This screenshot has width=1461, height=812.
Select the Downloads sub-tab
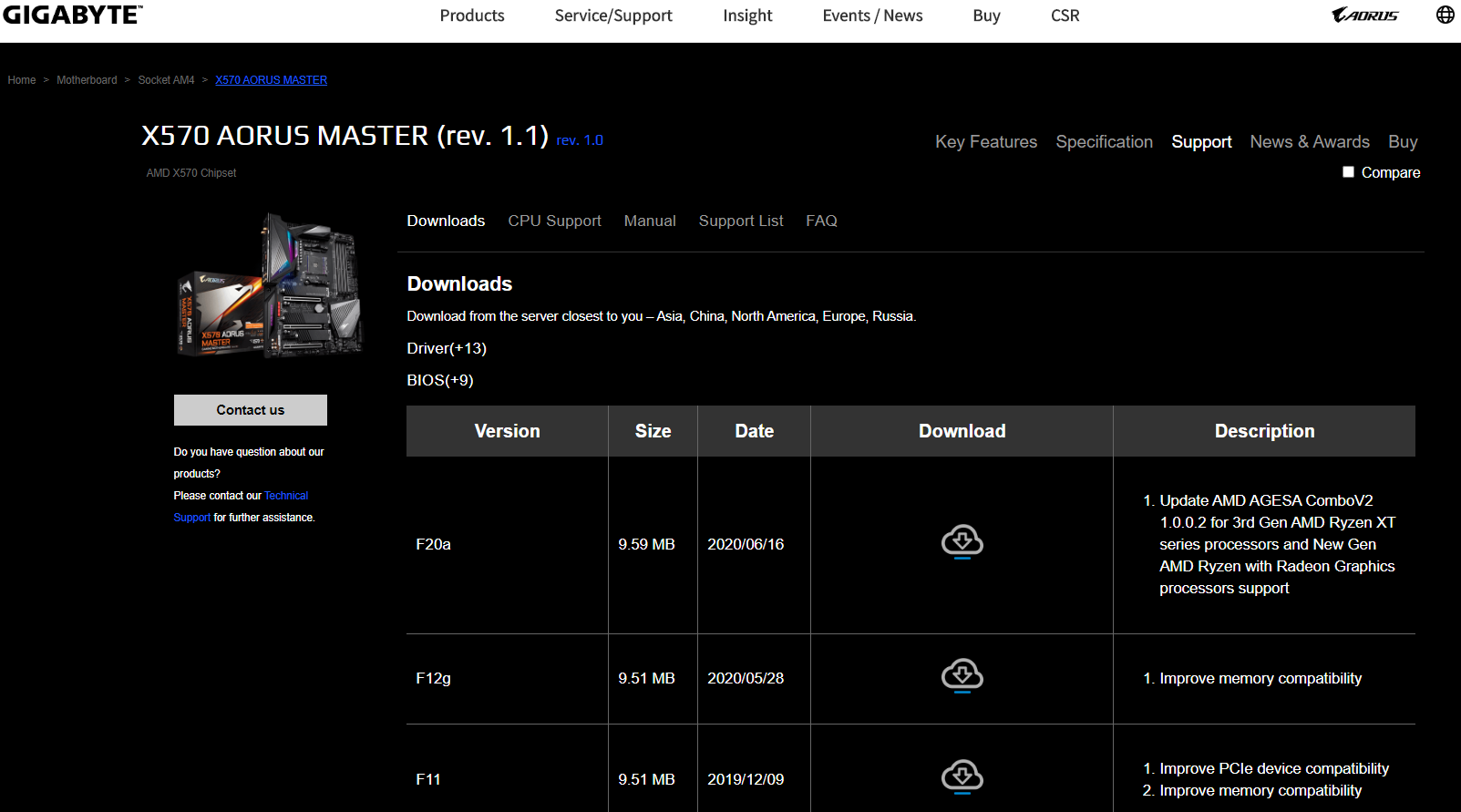pos(446,221)
